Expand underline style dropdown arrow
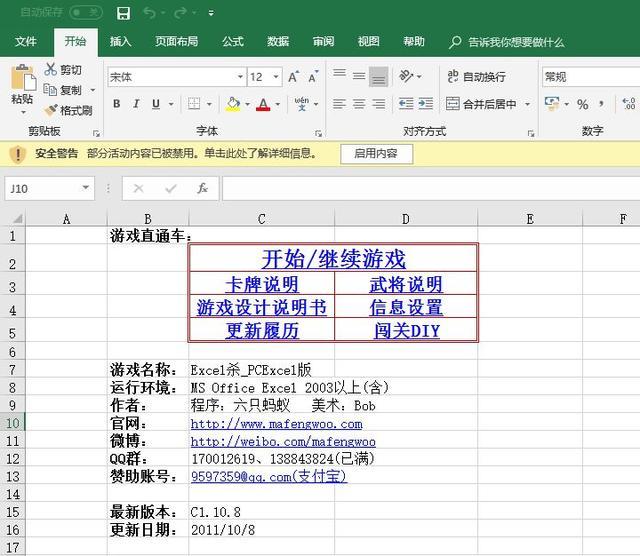The height and width of the screenshot is (556, 640). [x=171, y=104]
